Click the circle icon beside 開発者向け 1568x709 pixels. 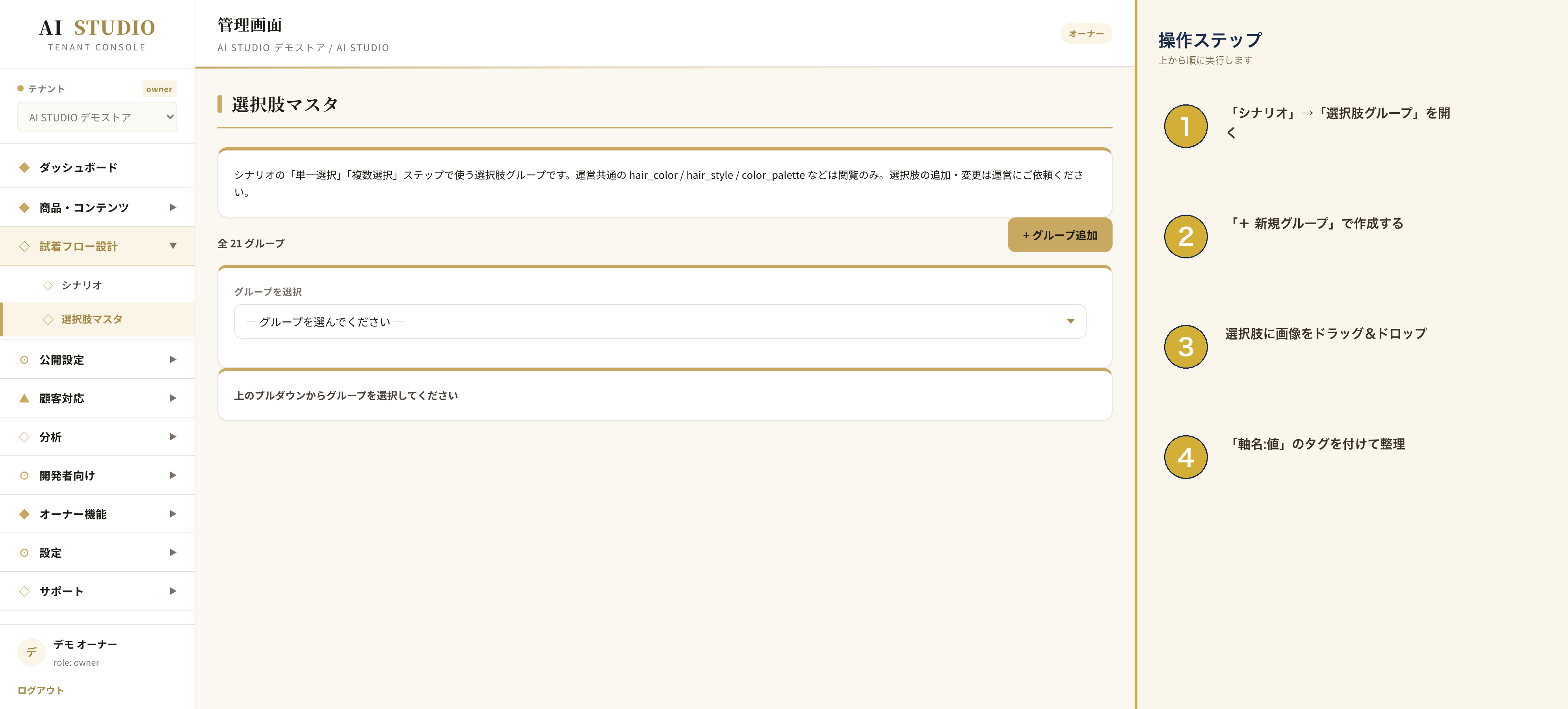(x=24, y=475)
